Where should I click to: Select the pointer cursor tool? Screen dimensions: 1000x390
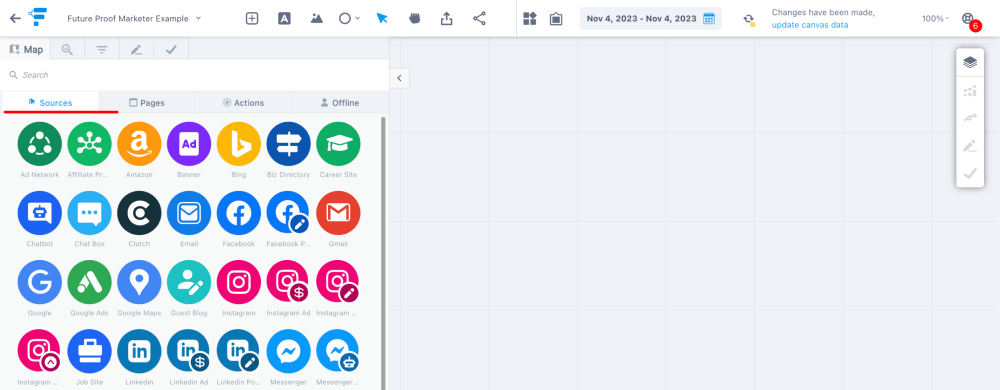(382, 18)
